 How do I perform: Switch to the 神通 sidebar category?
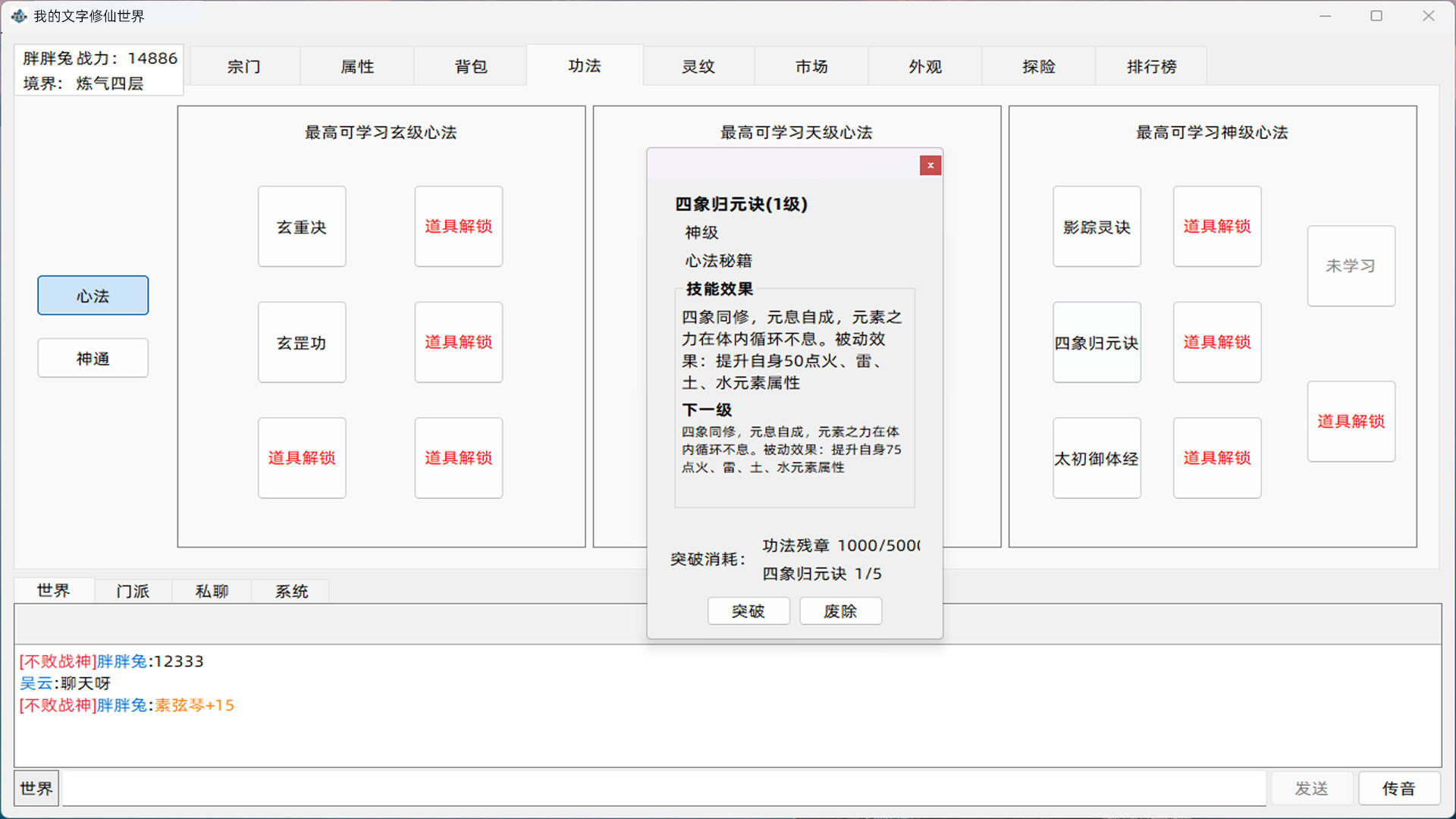(93, 357)
